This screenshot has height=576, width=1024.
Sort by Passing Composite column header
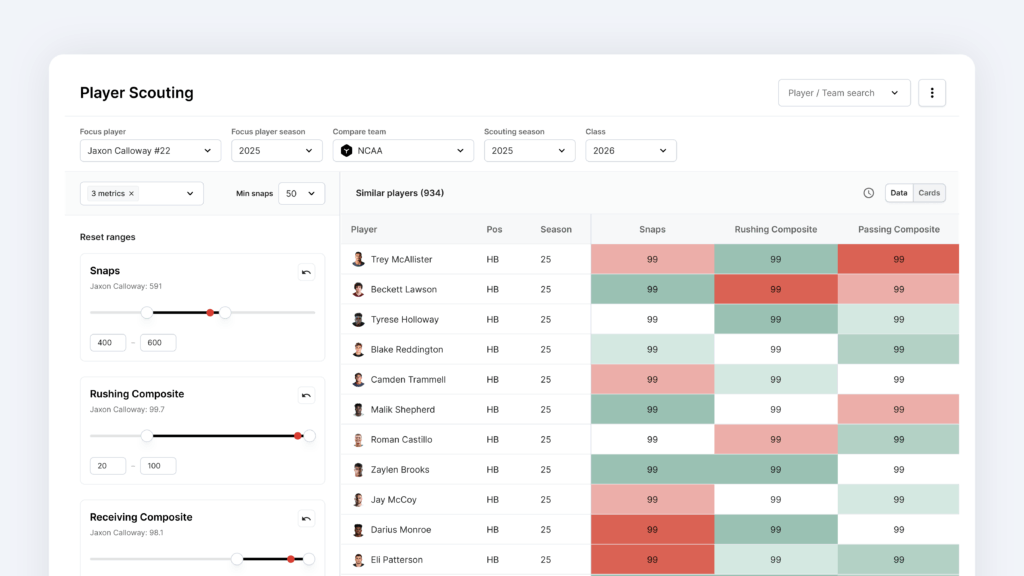pos(898,229)
